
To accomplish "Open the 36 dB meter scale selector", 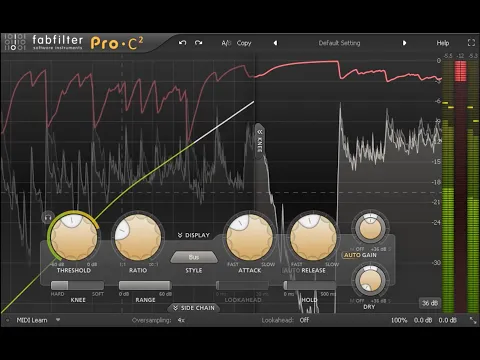I will (430, 303).
